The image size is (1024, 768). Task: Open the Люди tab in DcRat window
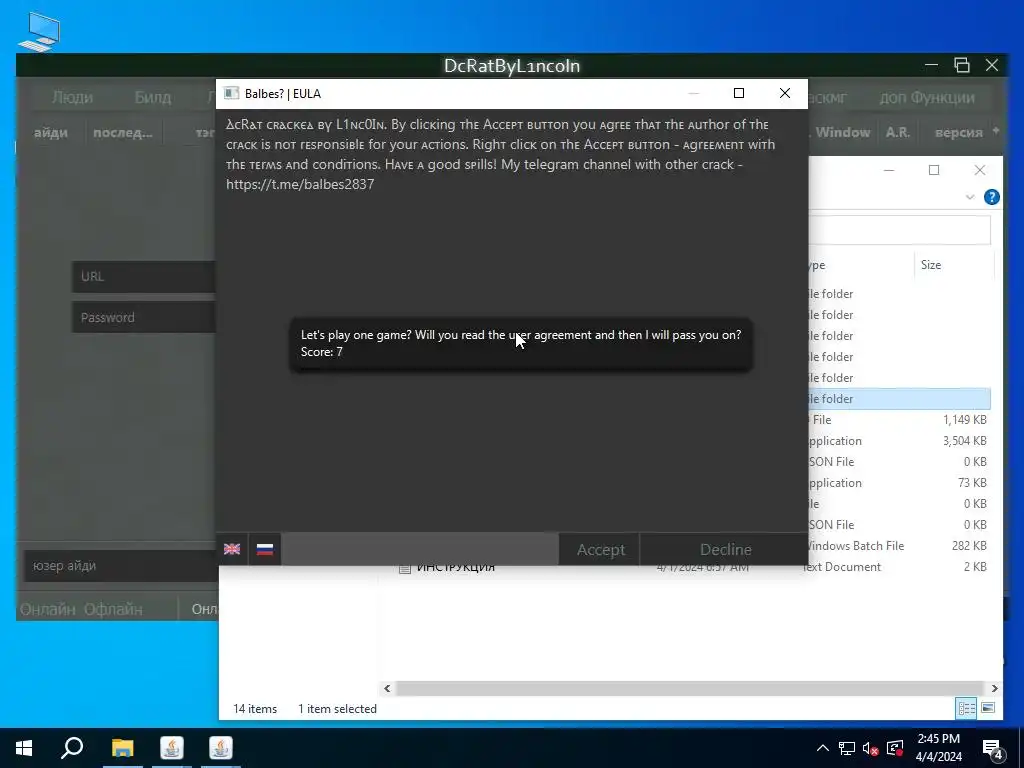(72, 97)
